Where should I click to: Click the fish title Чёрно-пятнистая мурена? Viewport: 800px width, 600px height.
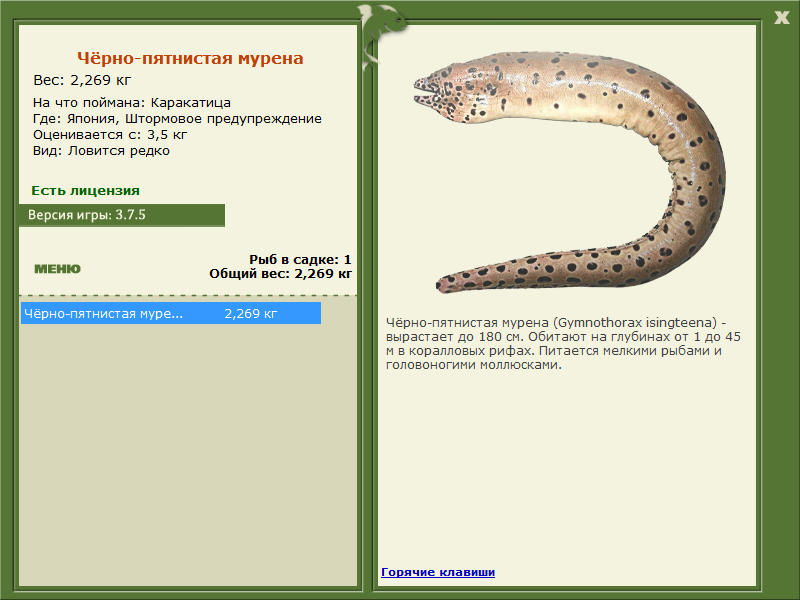click(x=190, y=58)
